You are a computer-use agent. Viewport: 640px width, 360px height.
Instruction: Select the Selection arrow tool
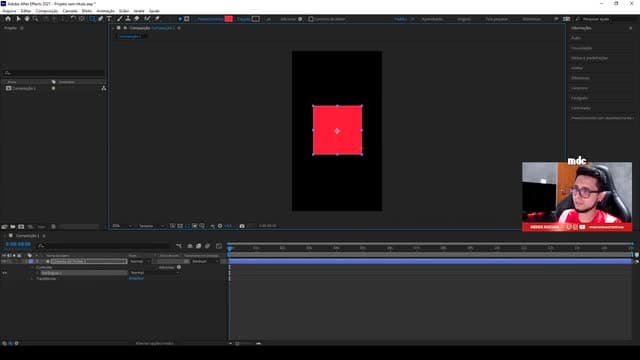pyautogui.click(x=18, y=19)
